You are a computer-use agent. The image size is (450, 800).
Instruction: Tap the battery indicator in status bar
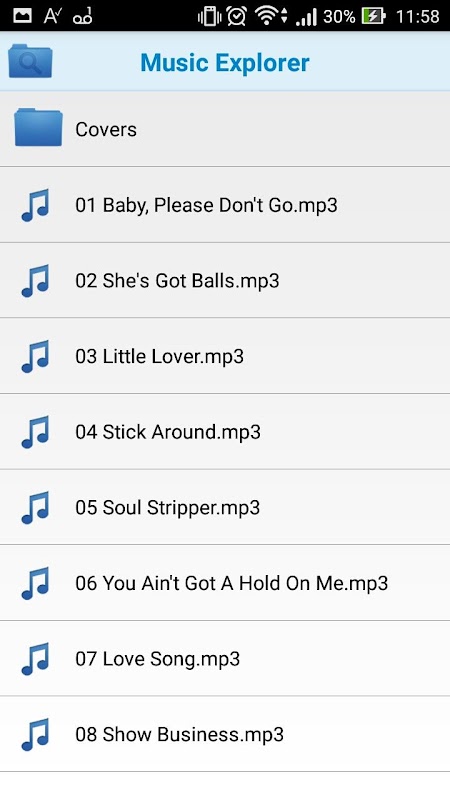pos(373,16)
